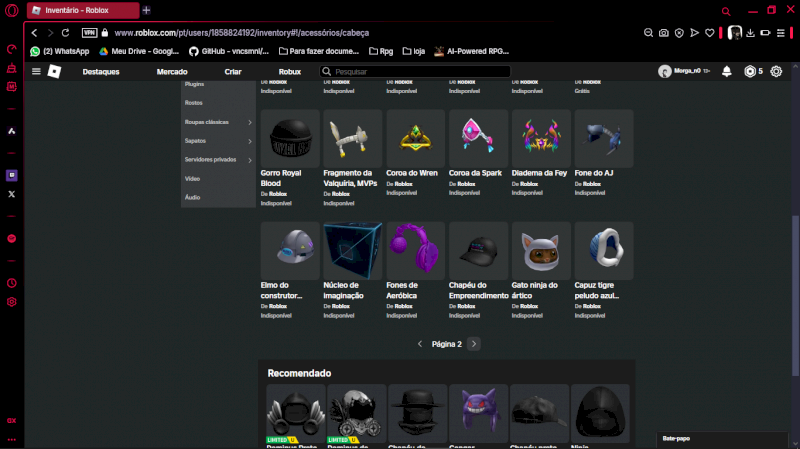Viewport: 800px width, 449px height.
Task: Open the Roblox settings gear
Action: pyautogui.click(x=776, y=72)
